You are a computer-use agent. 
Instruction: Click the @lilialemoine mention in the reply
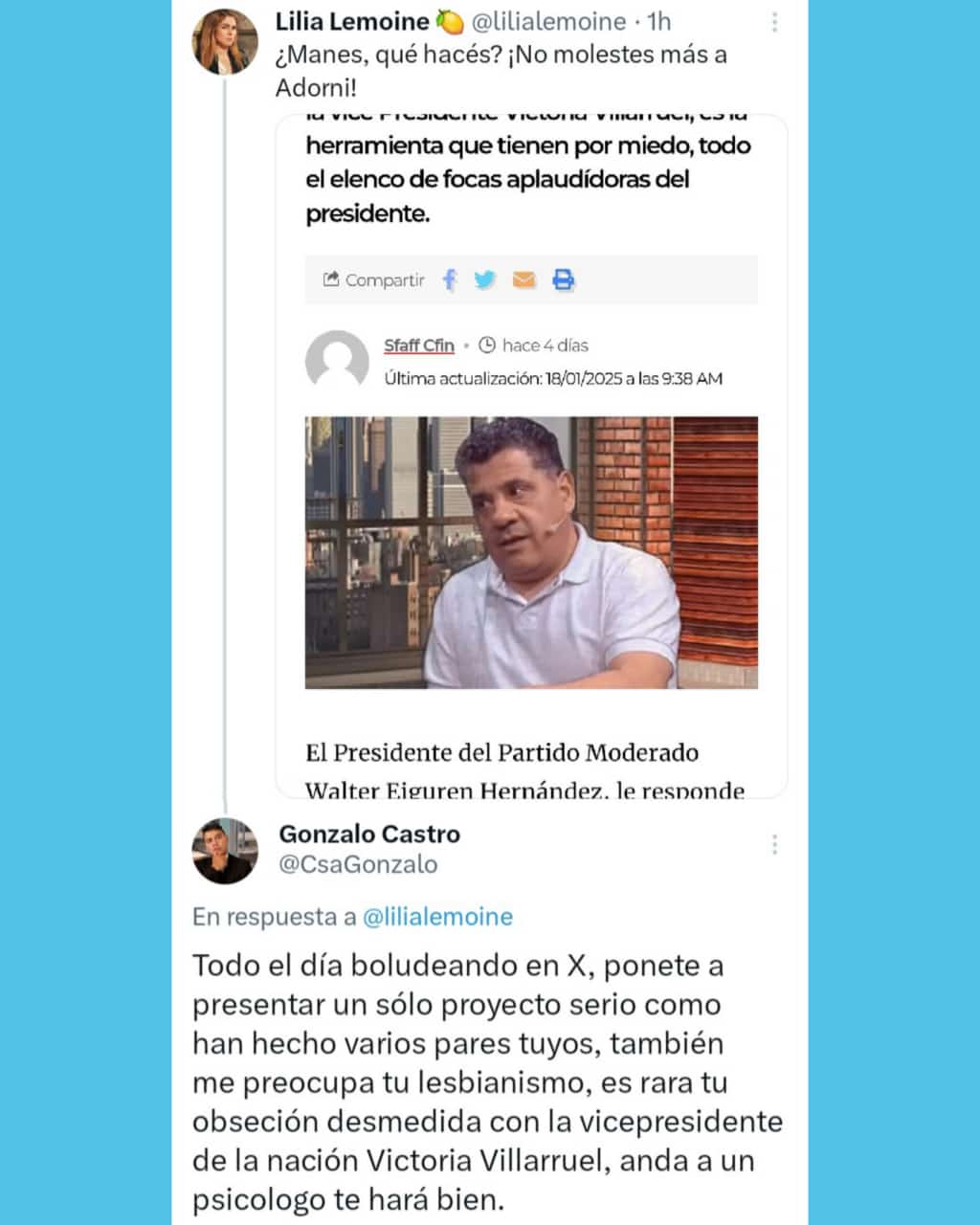[x=437, y=917]
